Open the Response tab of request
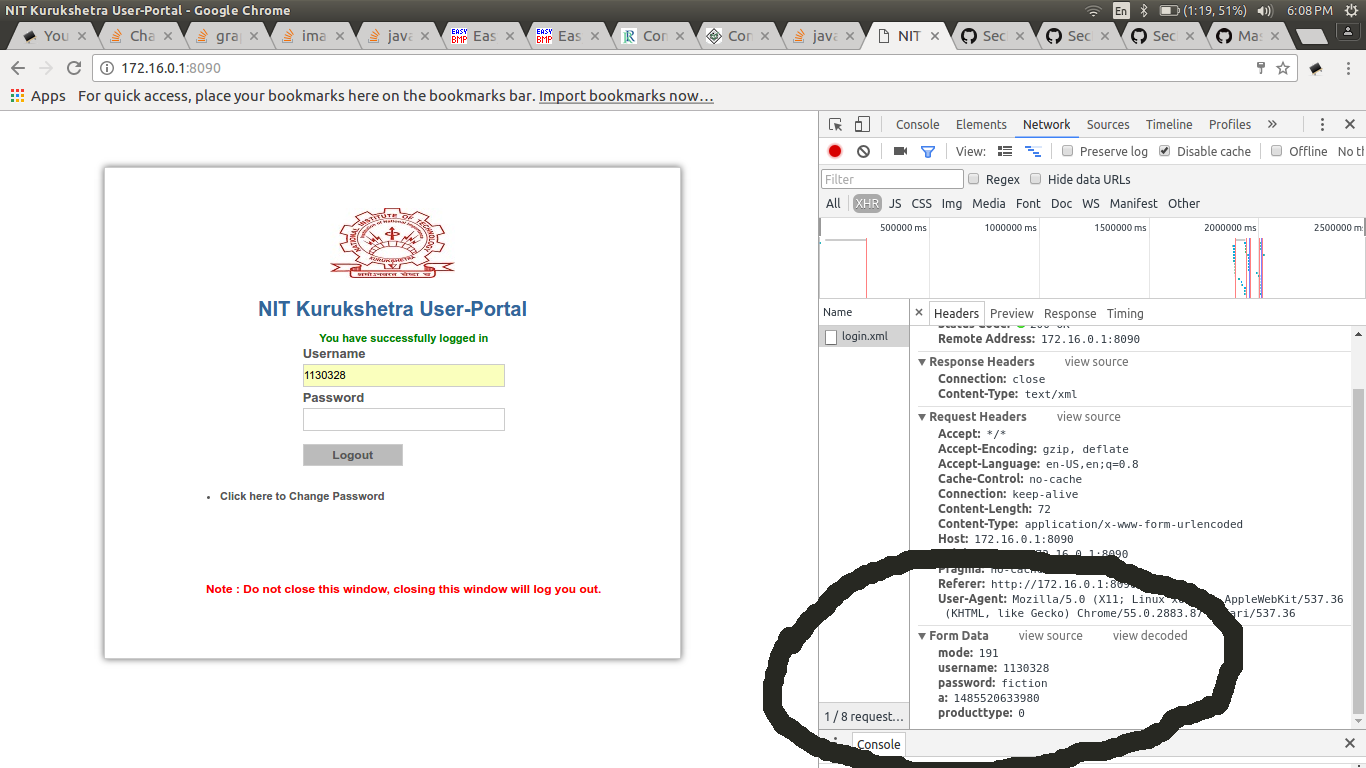The width and height of the screenshot is (1366, 768). 1070,314
